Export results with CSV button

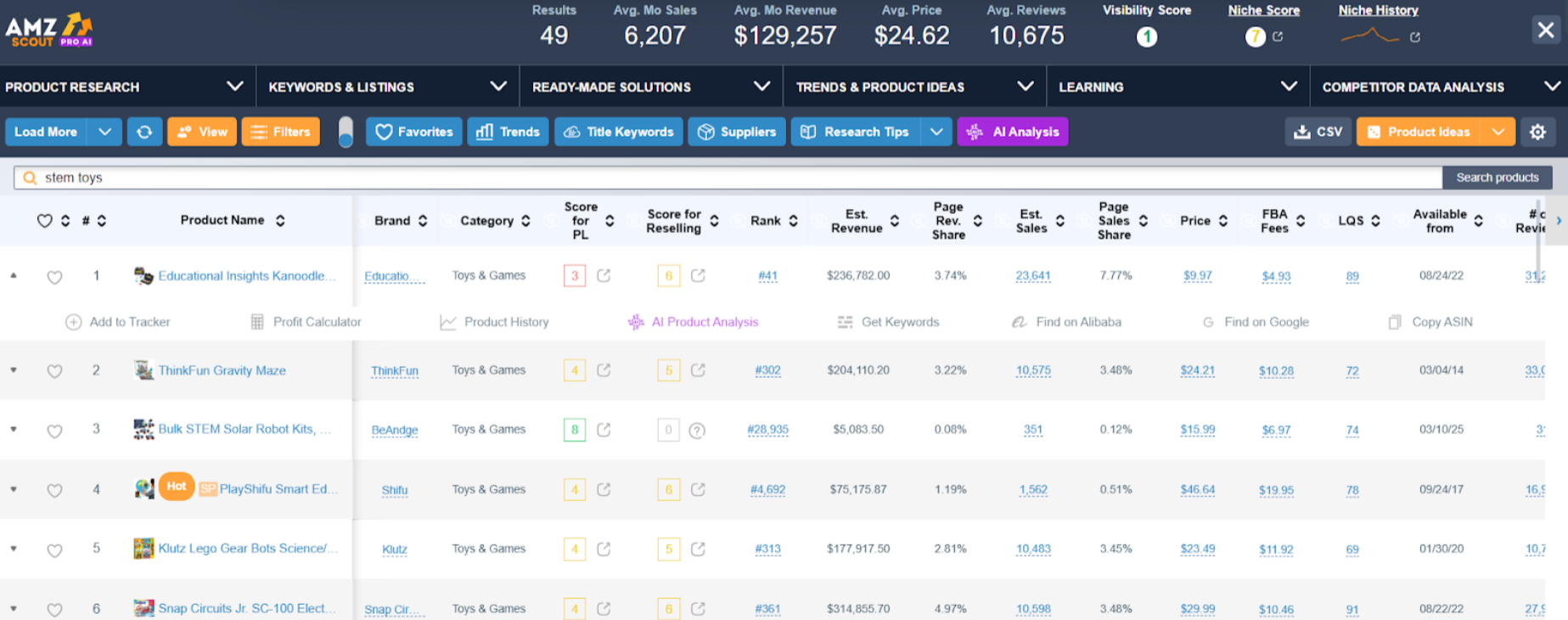[1318, 132]
